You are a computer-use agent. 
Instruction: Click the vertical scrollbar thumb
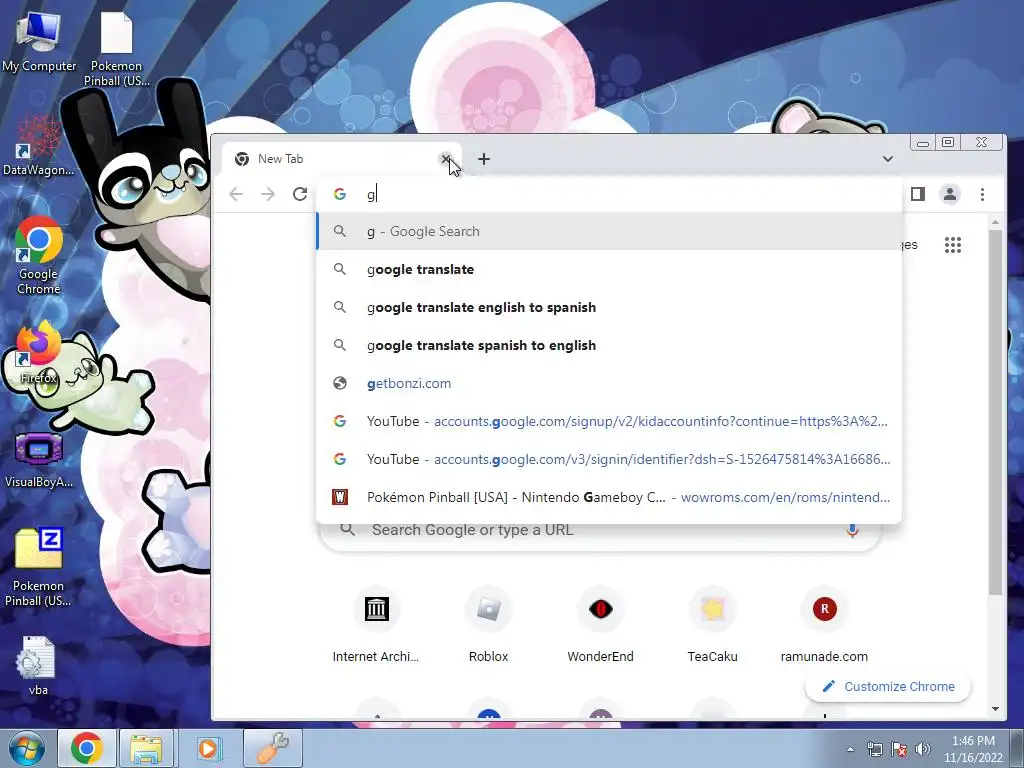[995, 412]
